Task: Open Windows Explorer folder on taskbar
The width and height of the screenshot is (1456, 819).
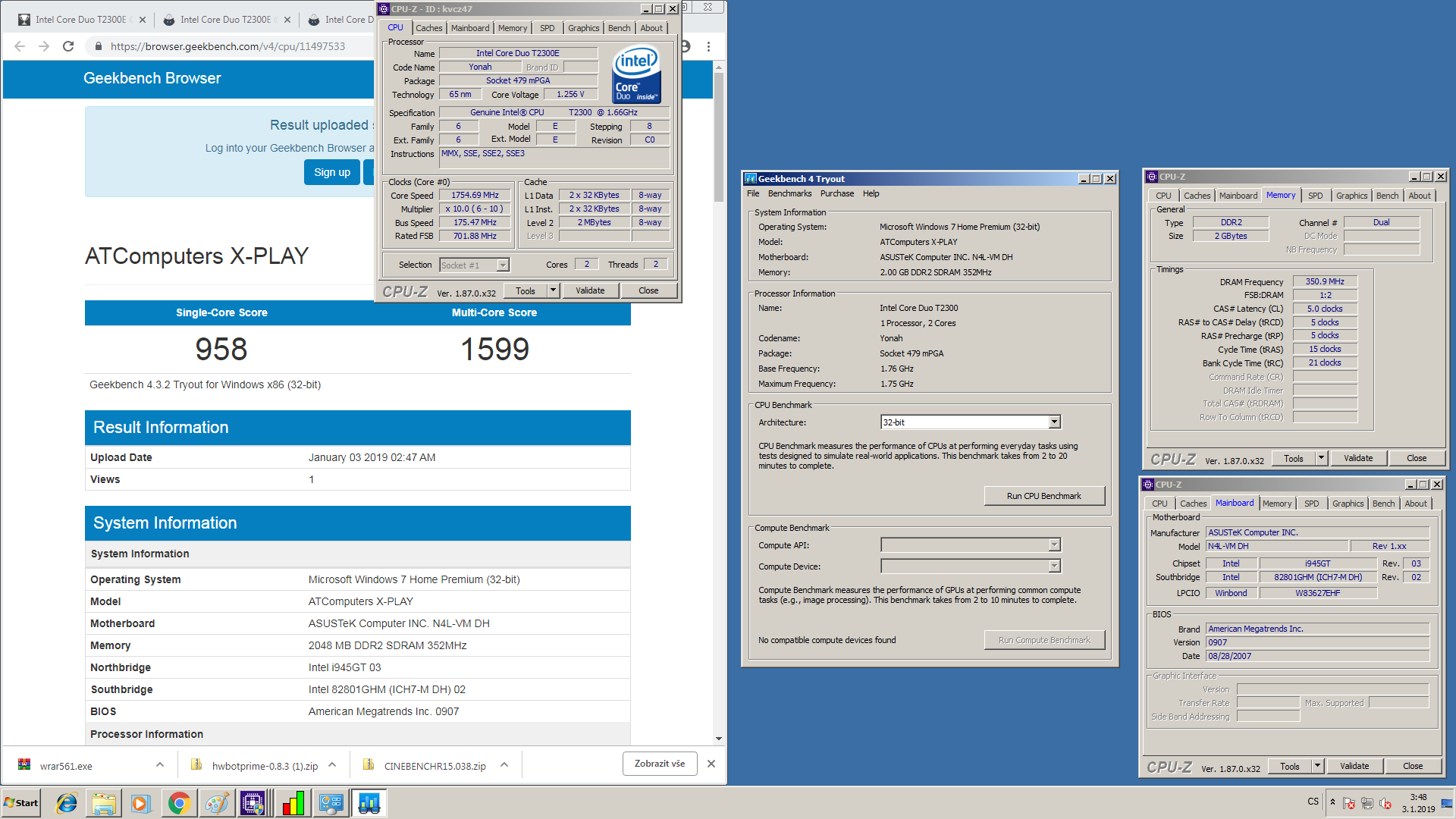Action: 104,803
